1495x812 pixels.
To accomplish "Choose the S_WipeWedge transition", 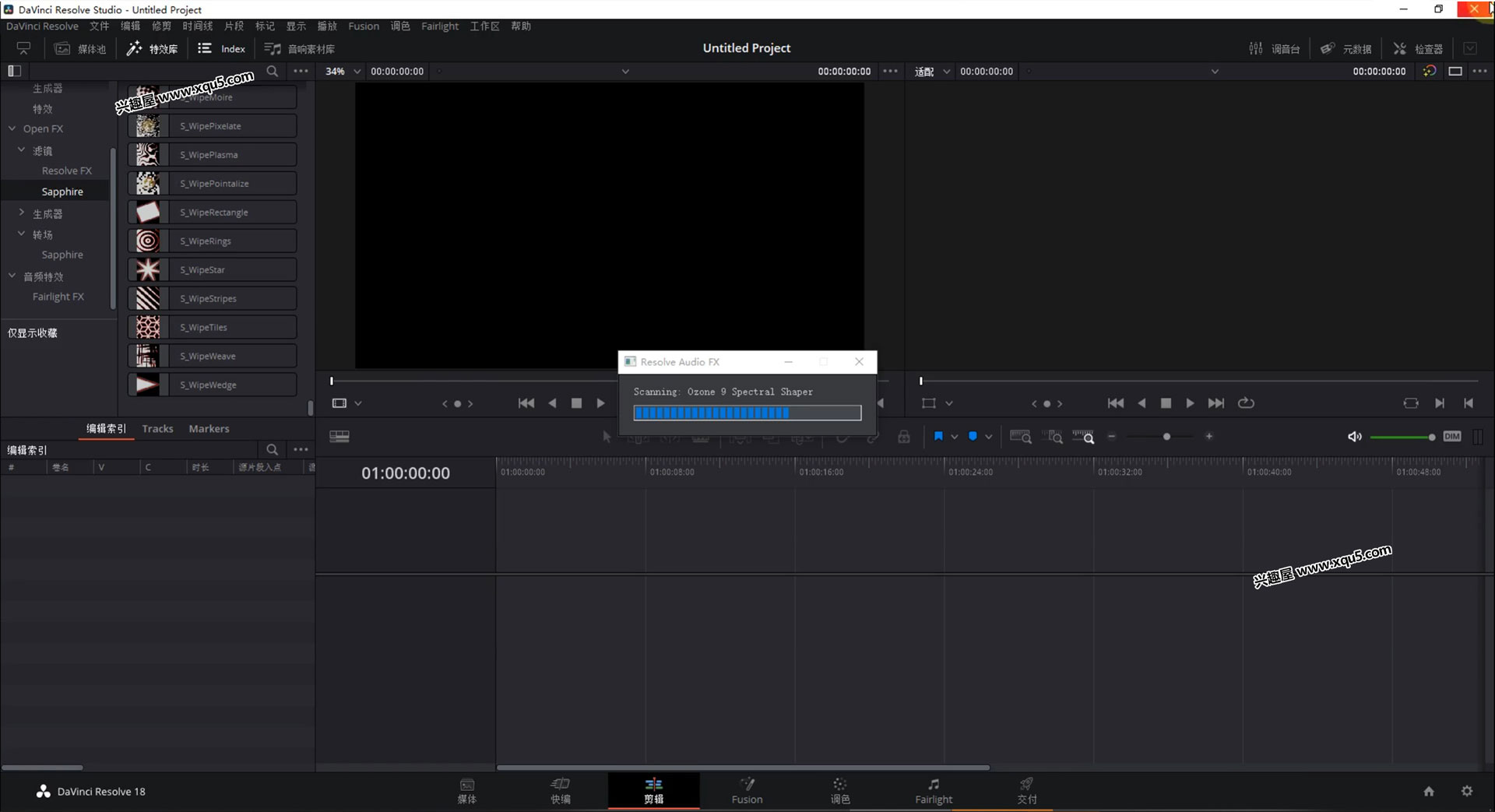I will tap(213, 385).
